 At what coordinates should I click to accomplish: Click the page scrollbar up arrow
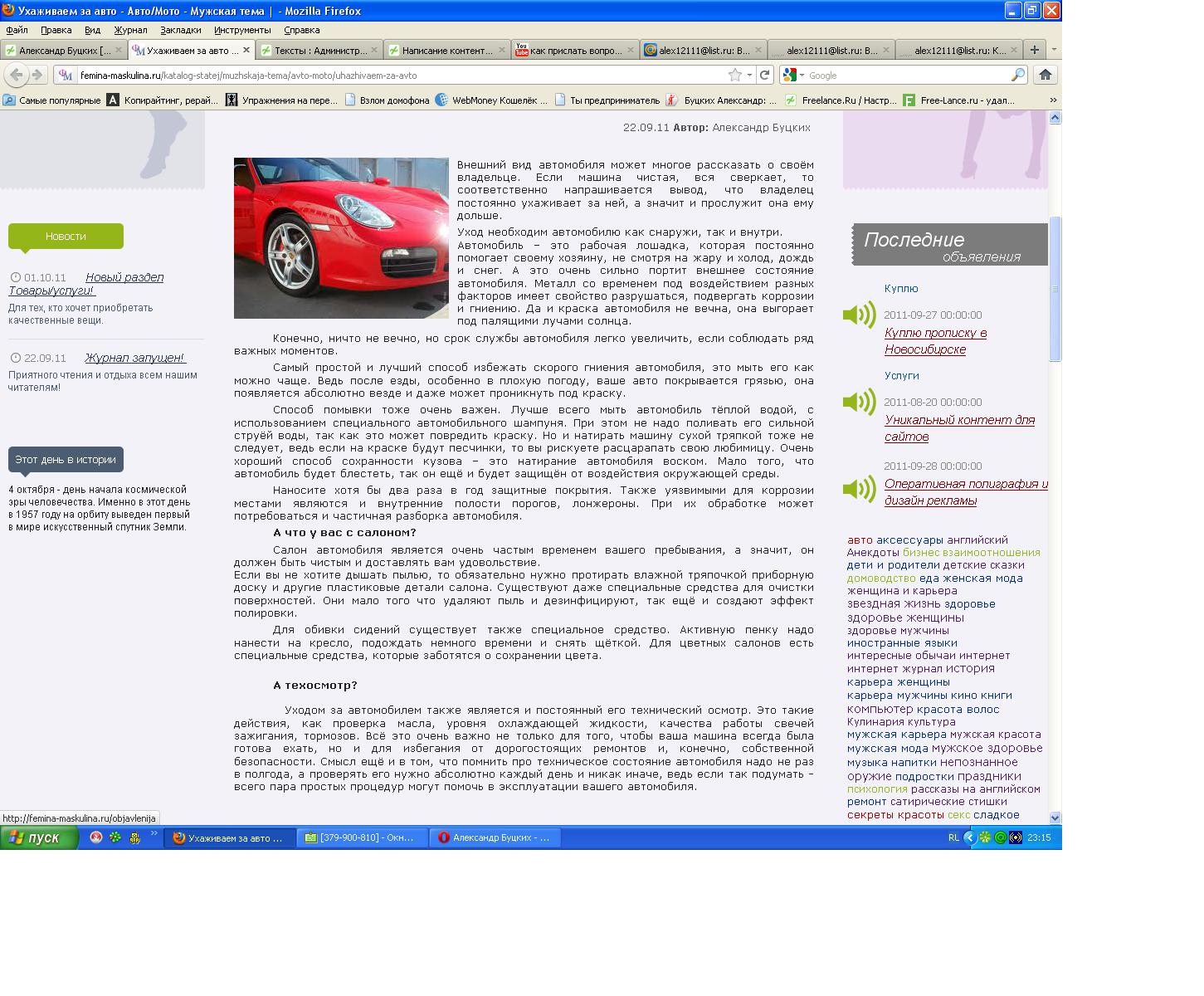(1055, 118)
